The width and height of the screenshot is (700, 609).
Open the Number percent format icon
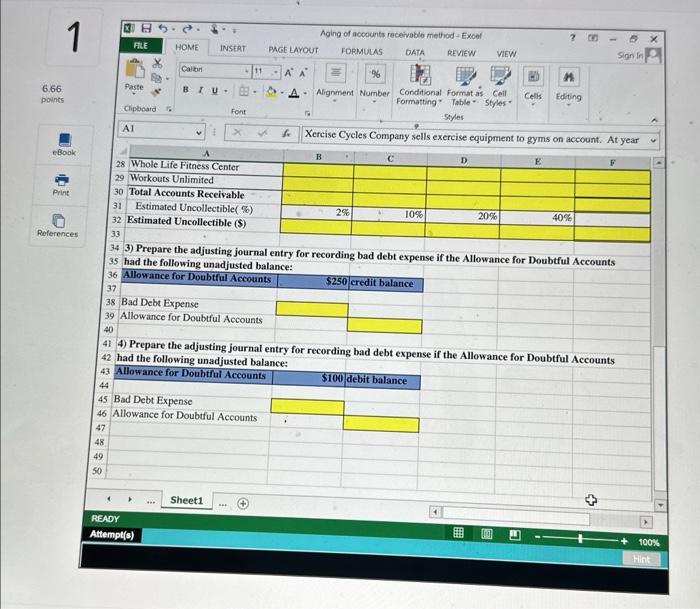(x=375, y=74)
